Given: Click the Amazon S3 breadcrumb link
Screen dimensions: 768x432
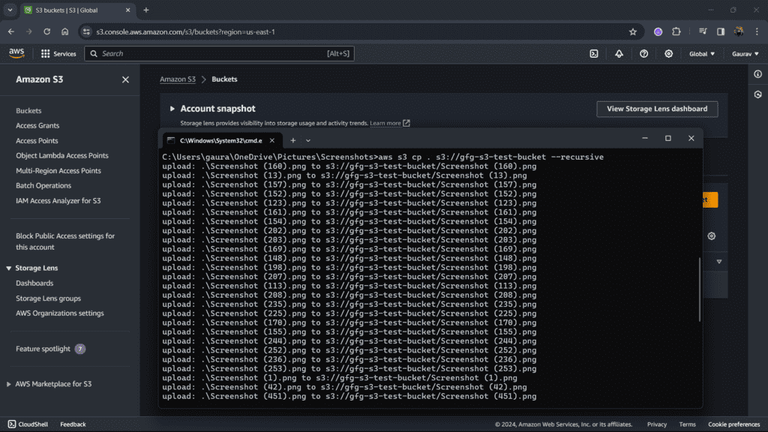Looking at the screenshot, I should [x=178, y=79].
